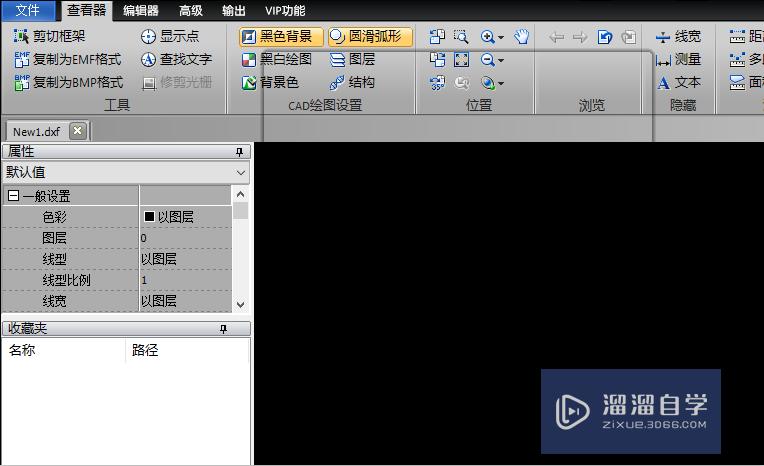The height and width of the screenshot is (466, 764).
Task: Open the 图层 layers dialog
Action: [x=352, y=59]
